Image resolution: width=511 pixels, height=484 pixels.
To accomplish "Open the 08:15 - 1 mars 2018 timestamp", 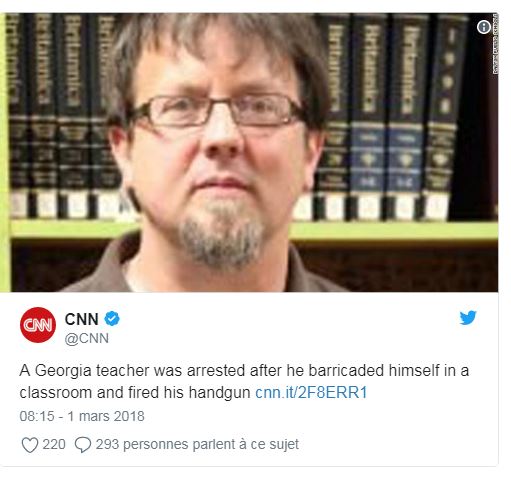I will point(82,416).
